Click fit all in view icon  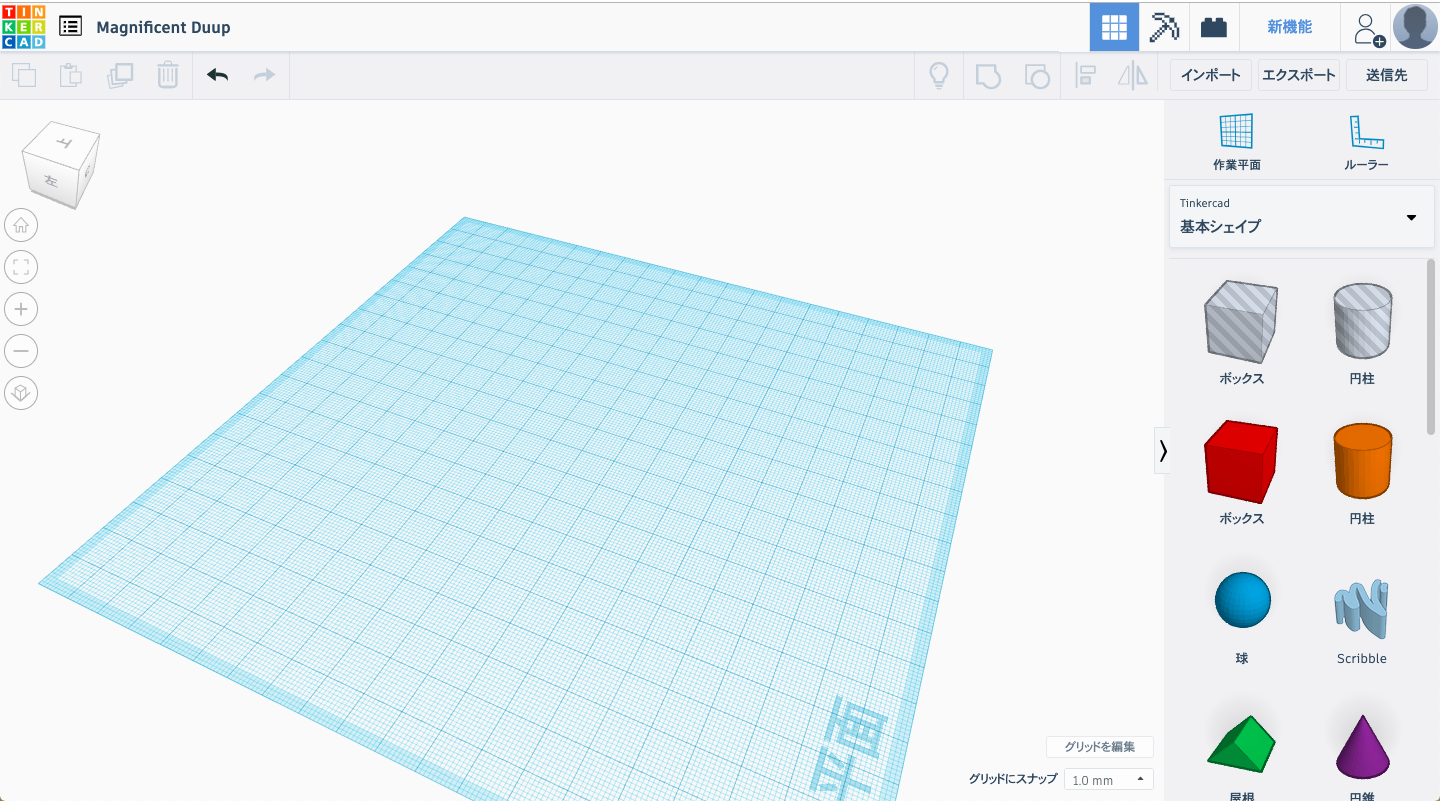[x=21, y=267]
